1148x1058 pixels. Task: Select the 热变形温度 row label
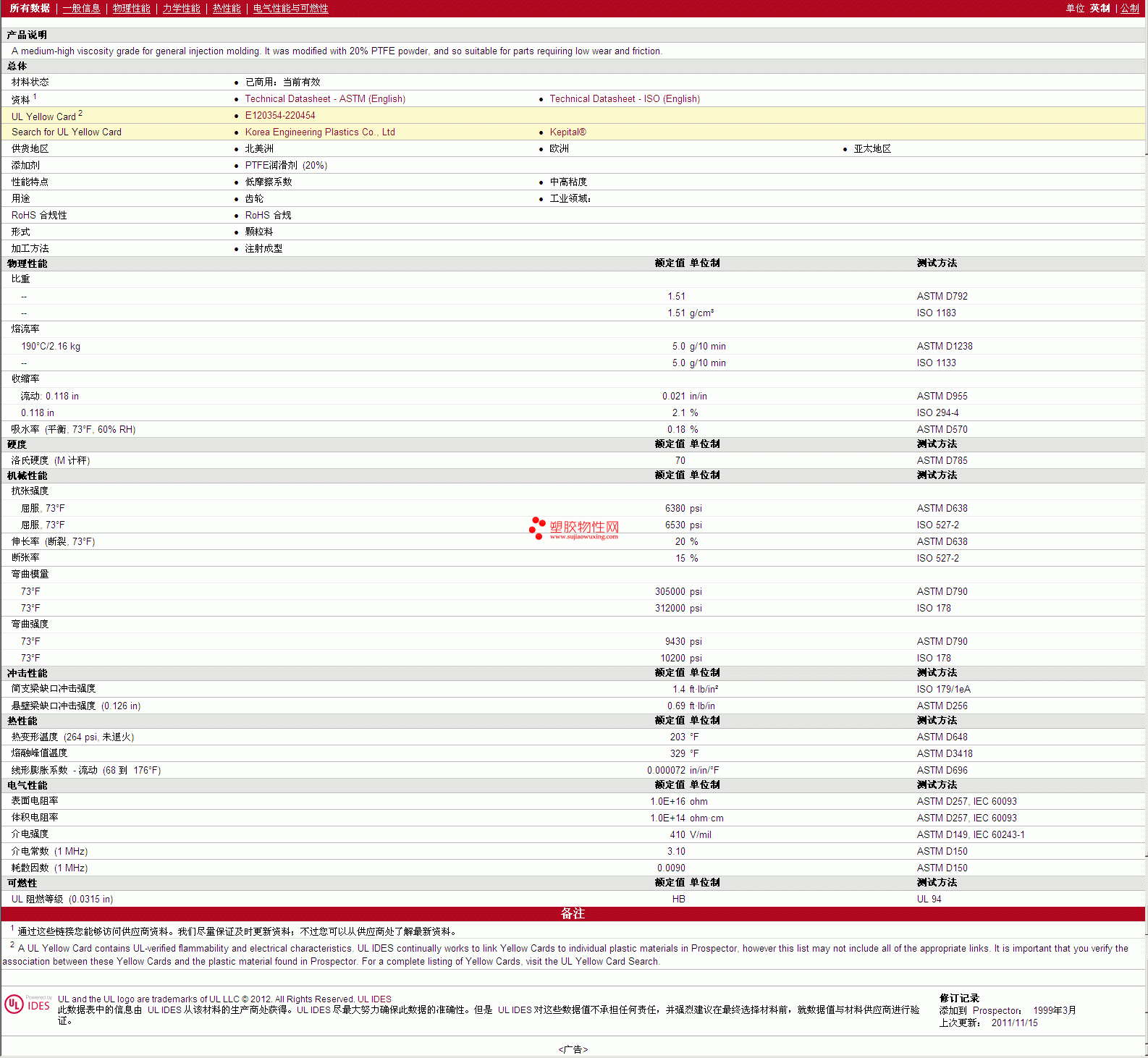[72, 737]
